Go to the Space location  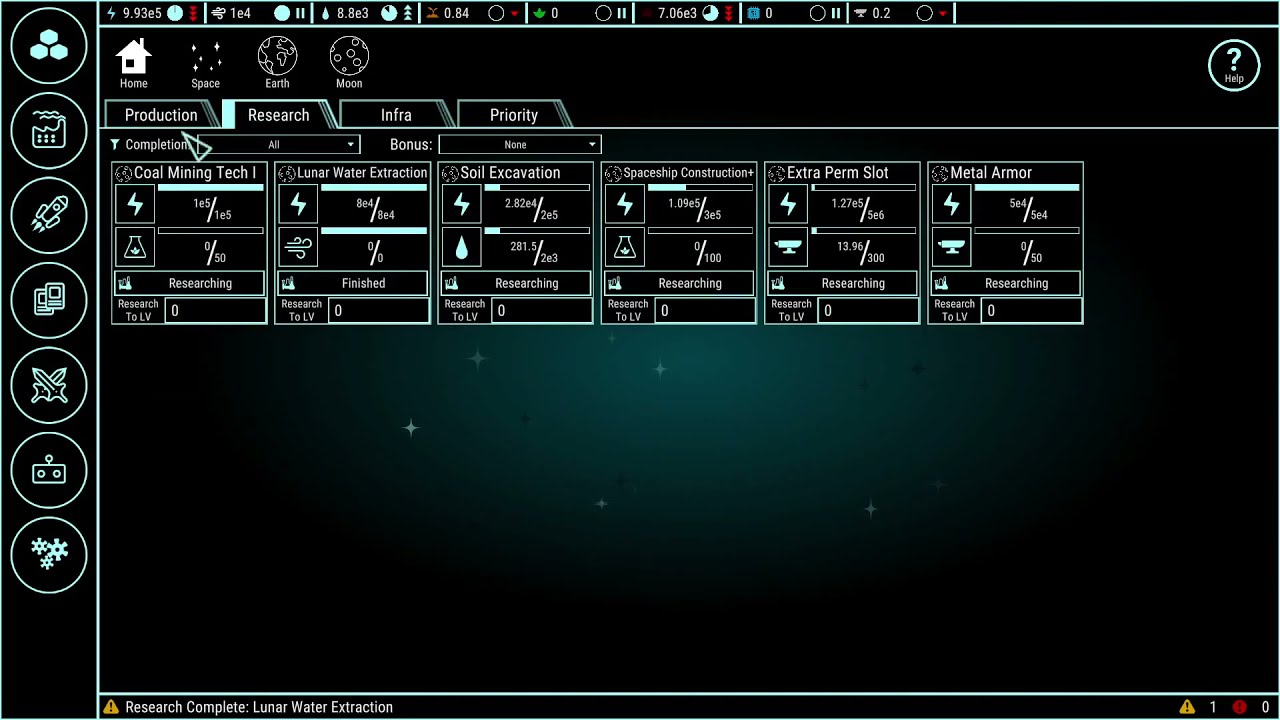205,63
